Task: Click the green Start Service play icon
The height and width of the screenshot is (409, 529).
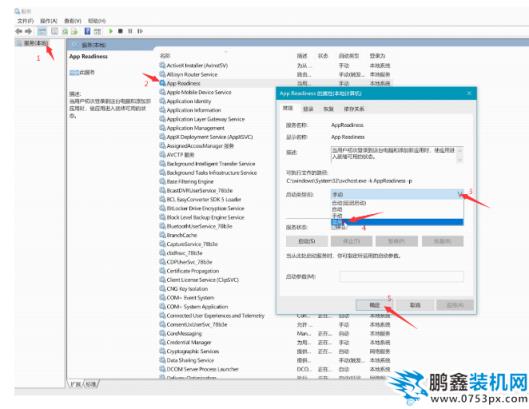Action: click(110, 31)
